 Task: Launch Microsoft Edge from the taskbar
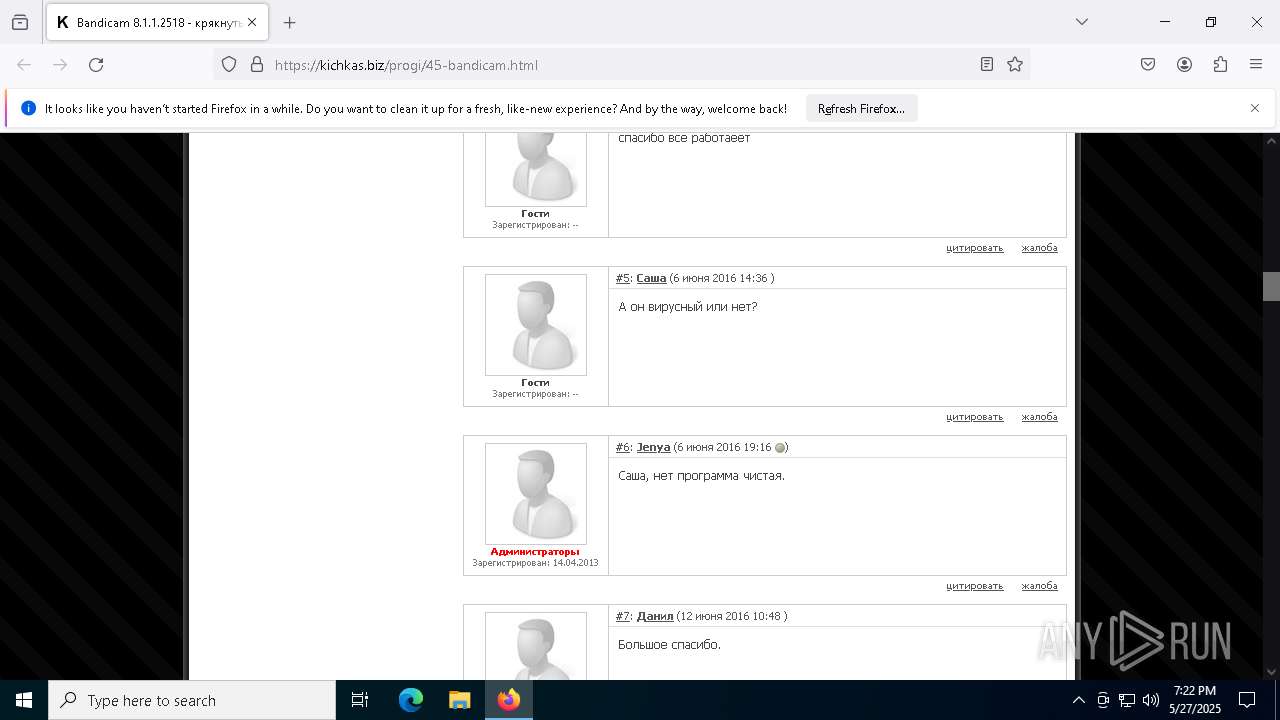click(411, 700)
